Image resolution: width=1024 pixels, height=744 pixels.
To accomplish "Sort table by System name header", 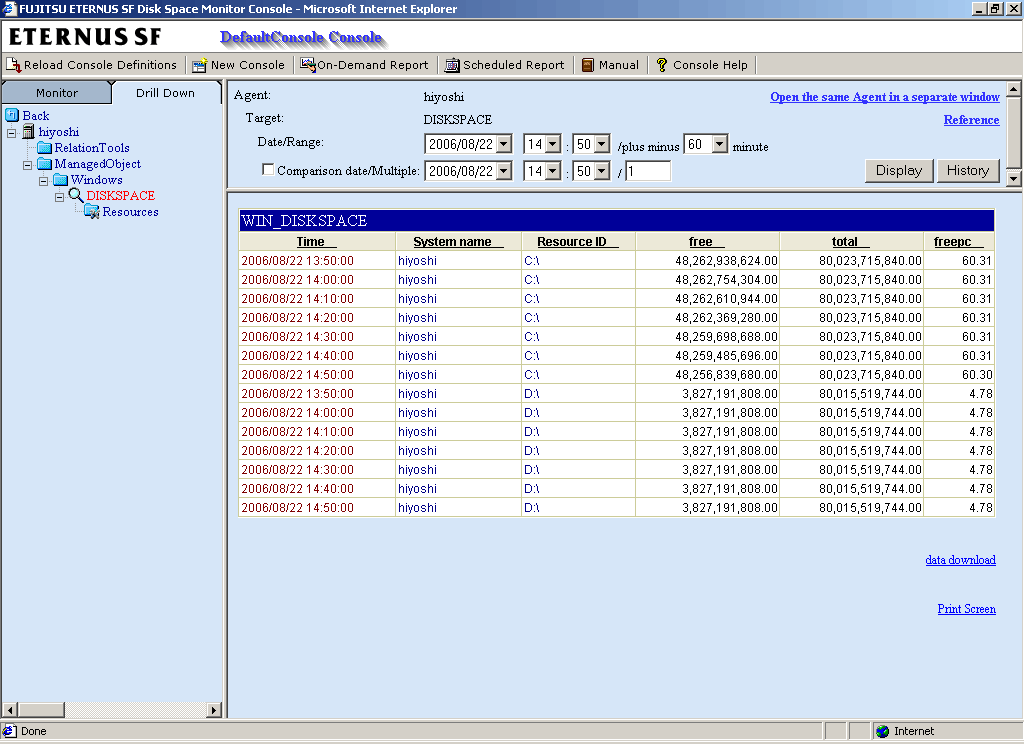I will pos(458,242).
